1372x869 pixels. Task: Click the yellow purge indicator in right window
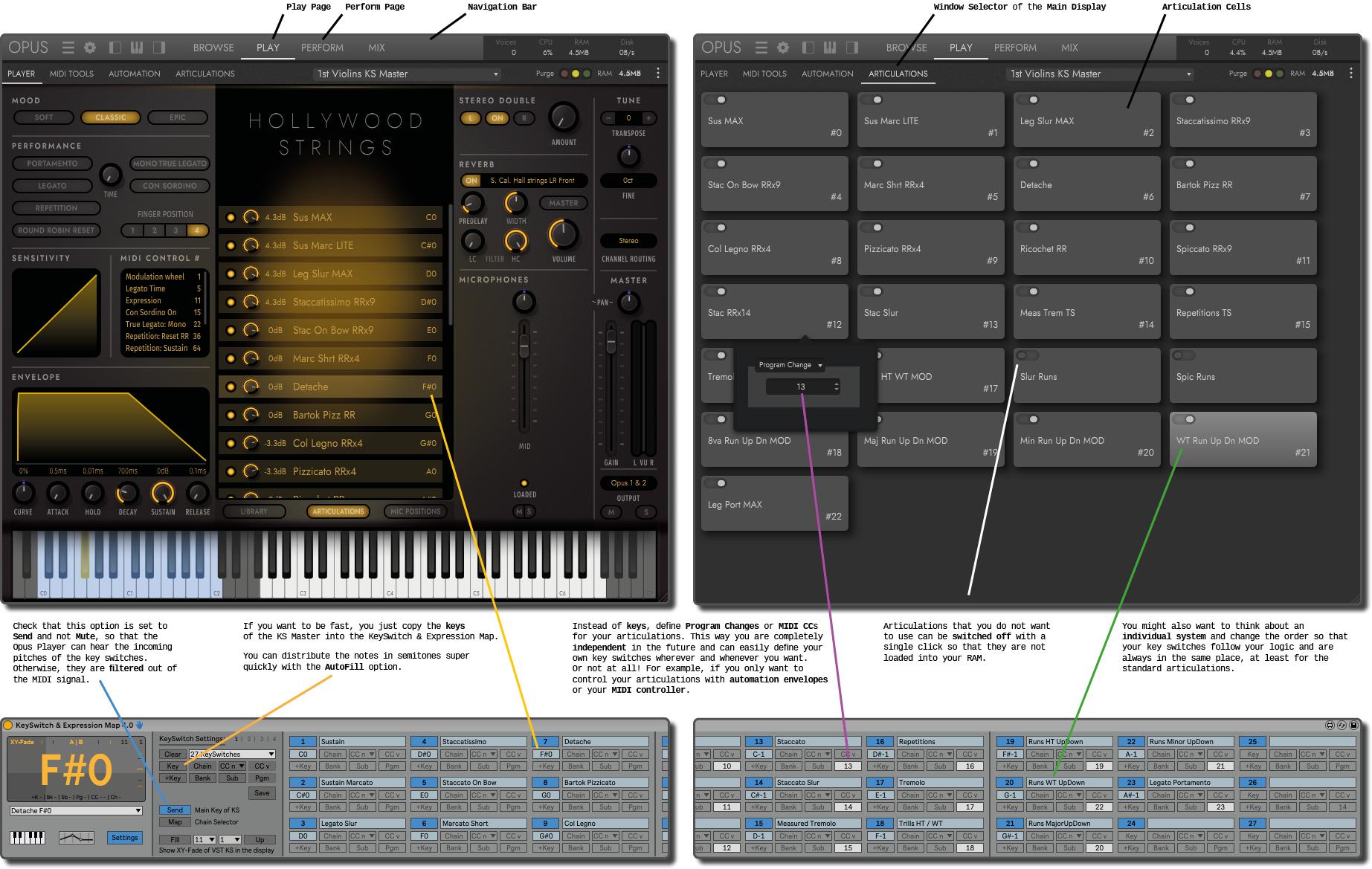point(1269,74)
